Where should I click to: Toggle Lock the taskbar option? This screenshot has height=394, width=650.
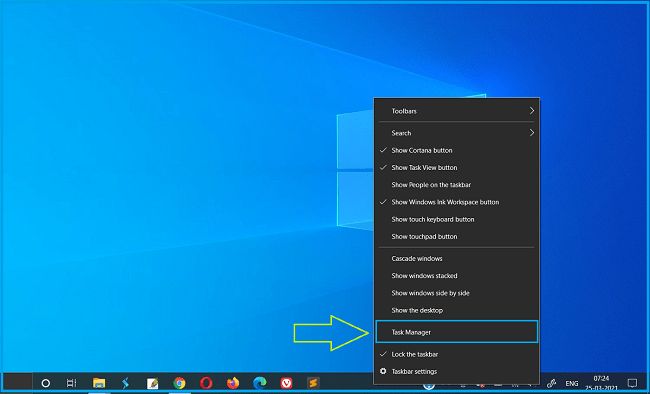(457, 354)
